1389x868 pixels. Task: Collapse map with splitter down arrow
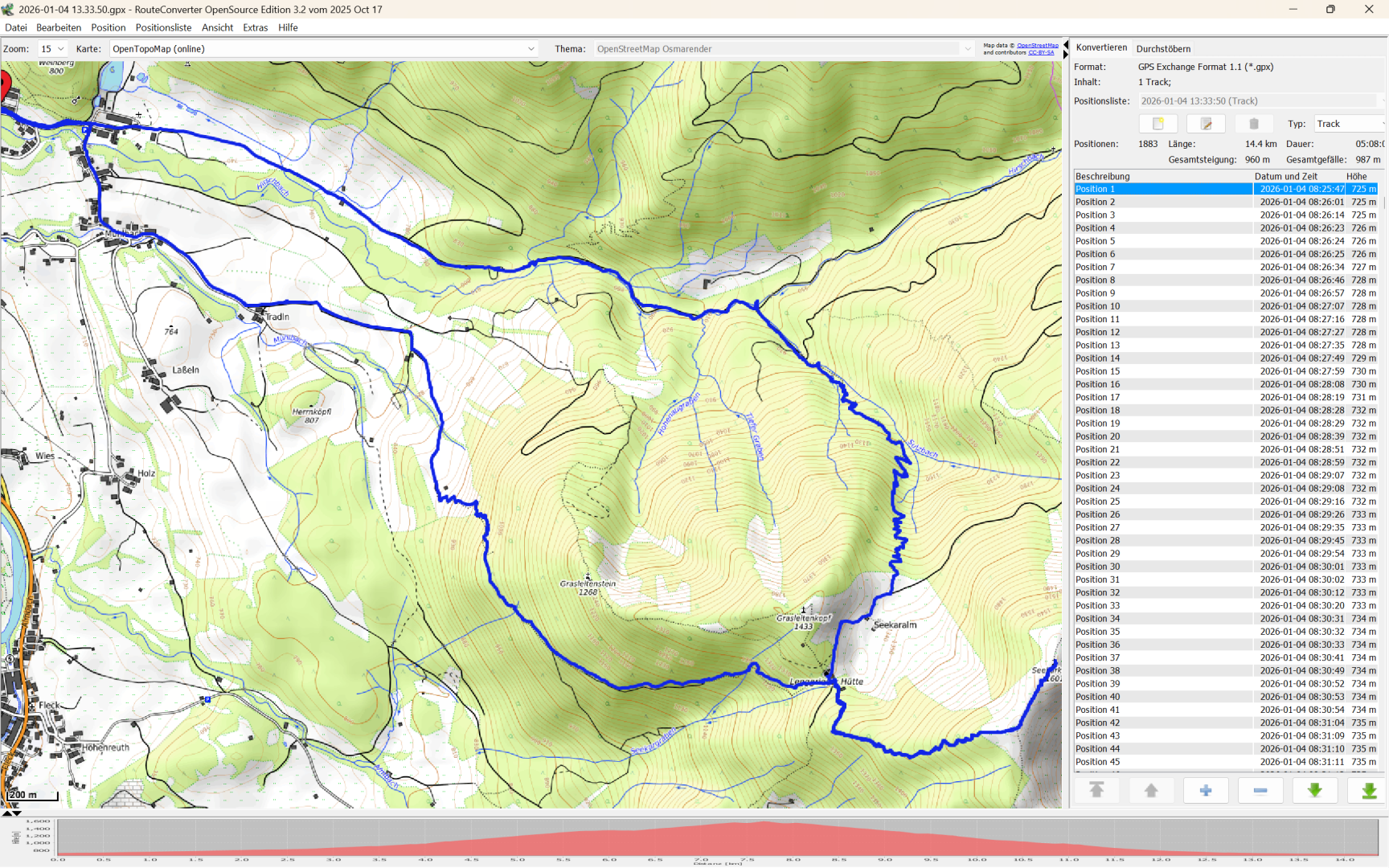[x=17, y=813]
